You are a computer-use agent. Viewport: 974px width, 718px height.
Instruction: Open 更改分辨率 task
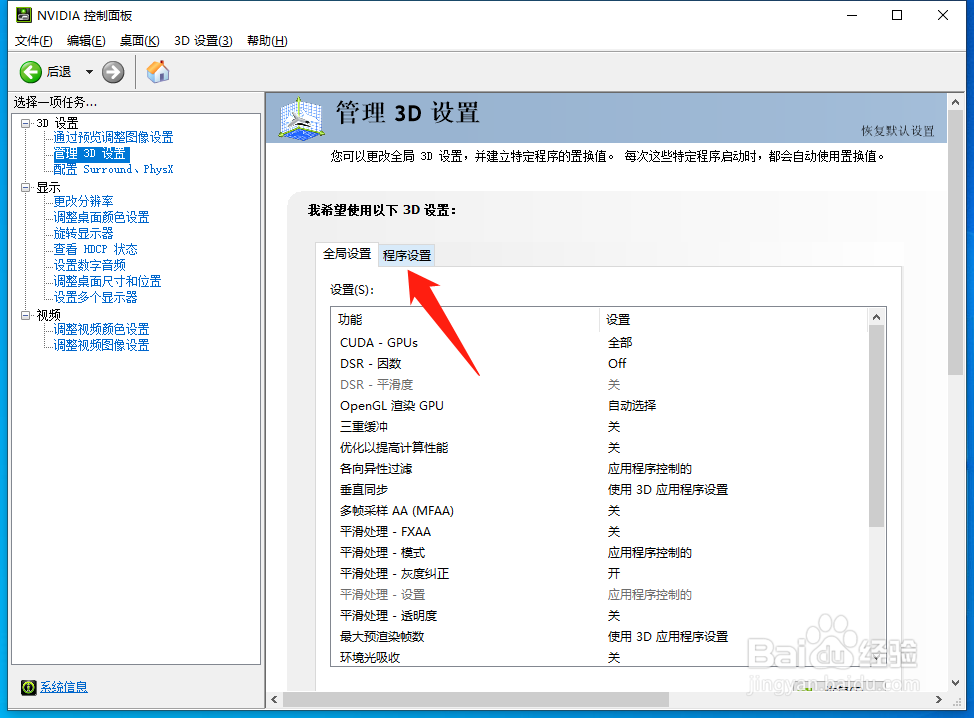[83, 201]
